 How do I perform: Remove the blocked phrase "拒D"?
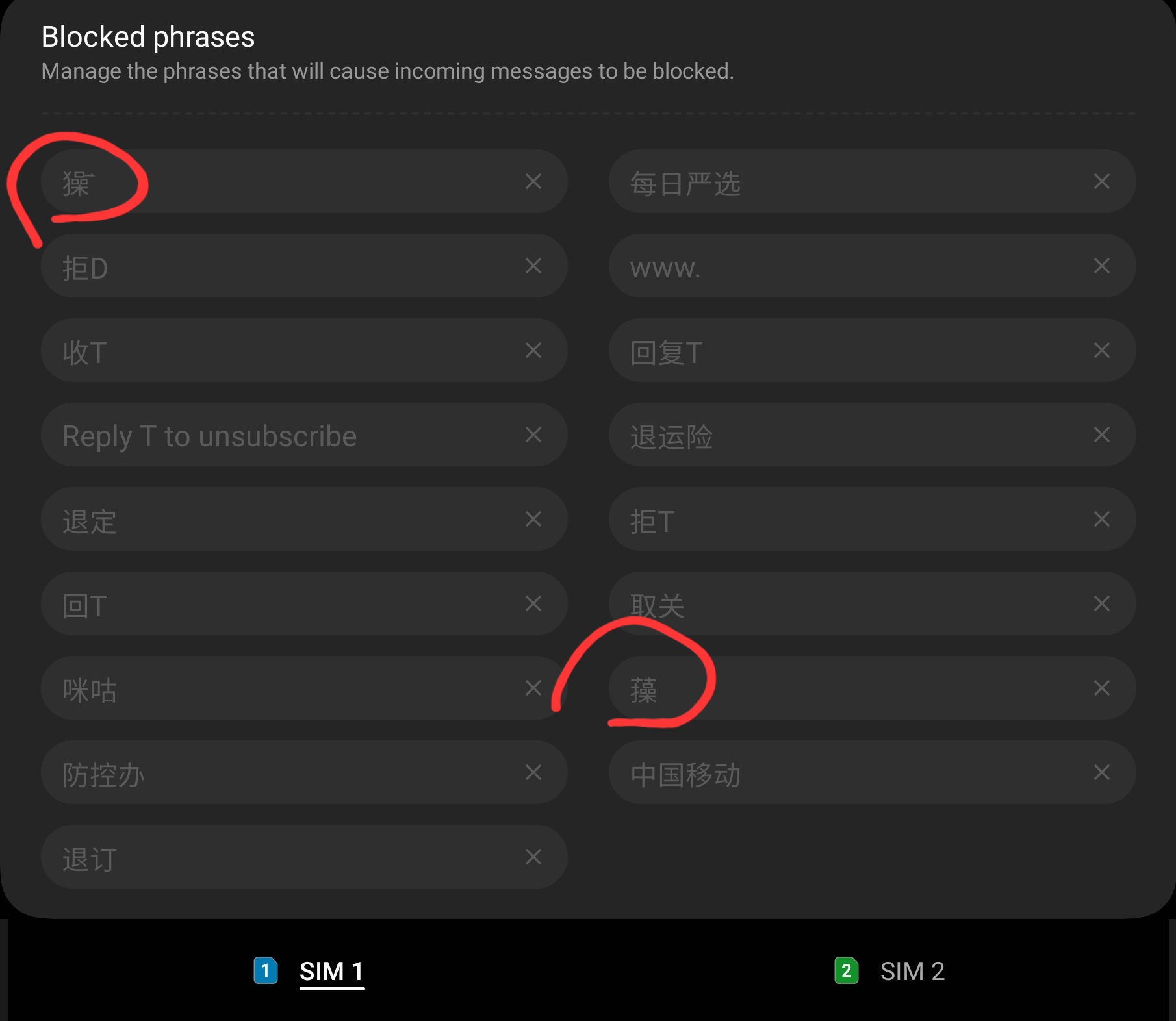click(534, 266)
